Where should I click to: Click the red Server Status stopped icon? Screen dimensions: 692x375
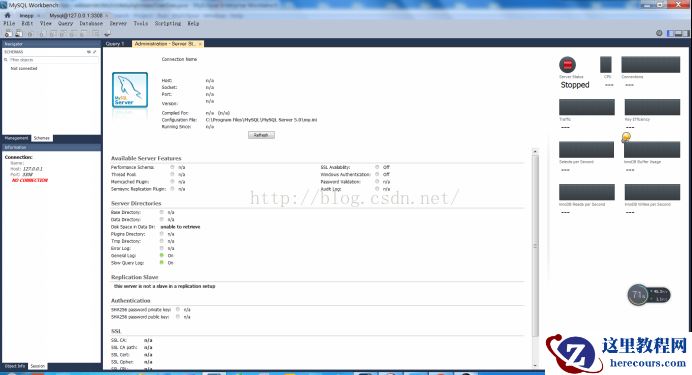pos(568,65)
